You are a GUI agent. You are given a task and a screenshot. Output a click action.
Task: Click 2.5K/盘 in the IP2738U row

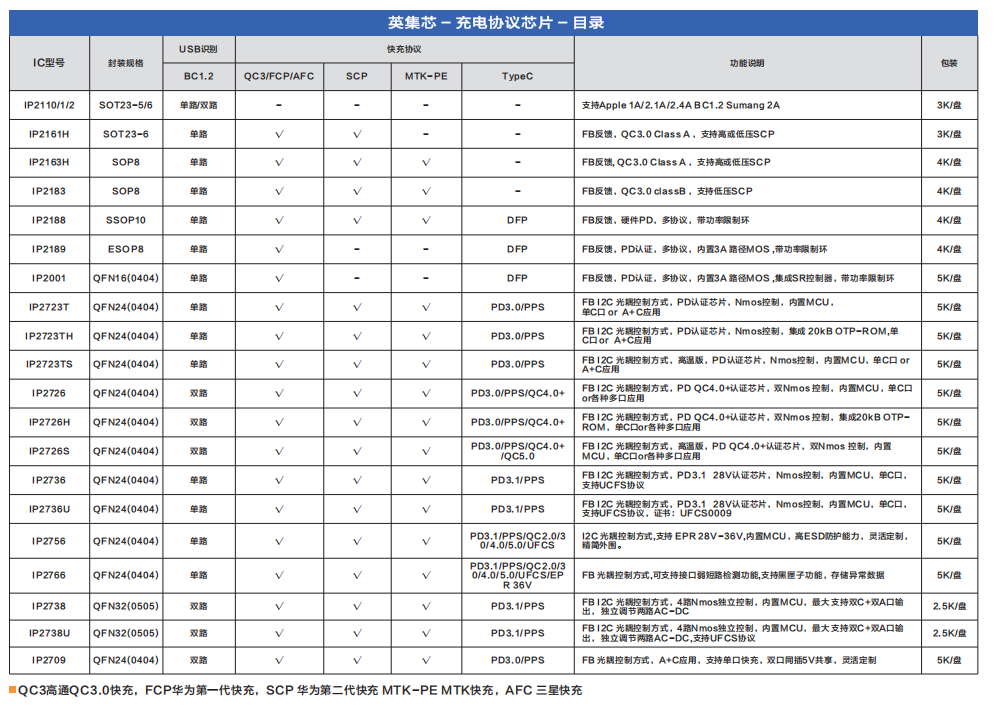click(x=949, y=633)
